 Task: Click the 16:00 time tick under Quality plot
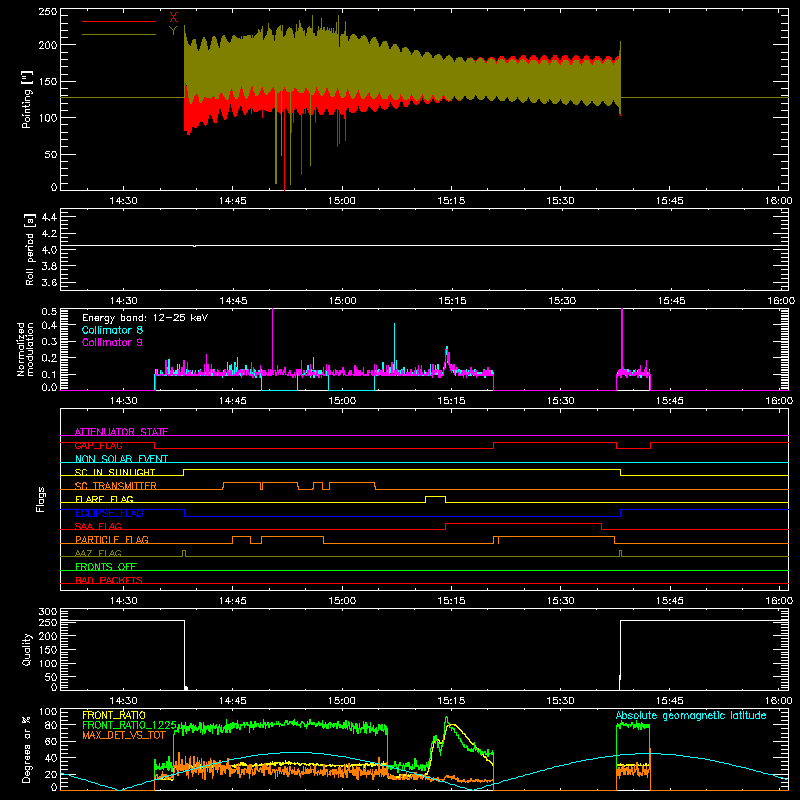point(779,701)
